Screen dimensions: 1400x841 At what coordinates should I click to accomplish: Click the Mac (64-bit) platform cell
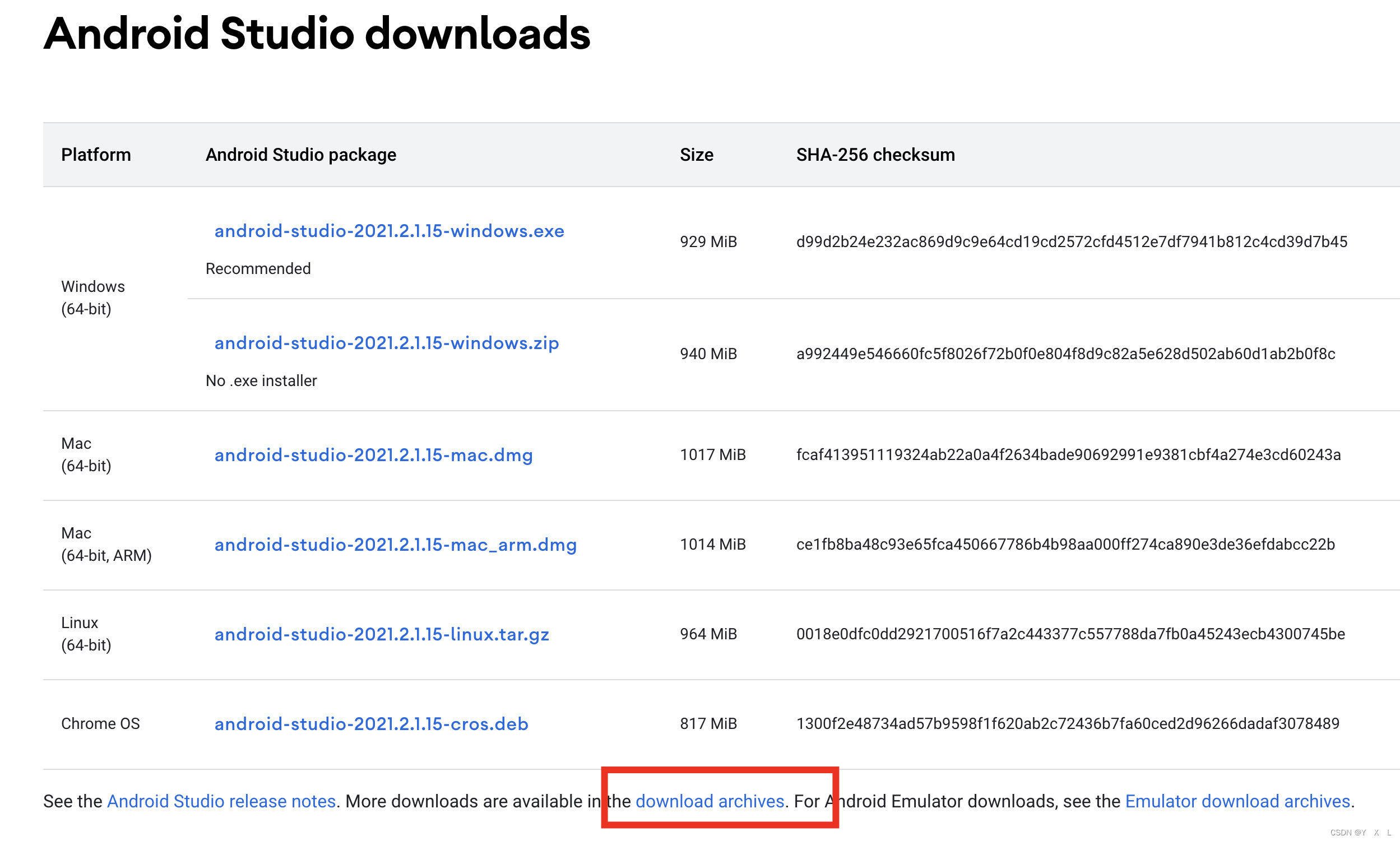[x=86, y=455]
